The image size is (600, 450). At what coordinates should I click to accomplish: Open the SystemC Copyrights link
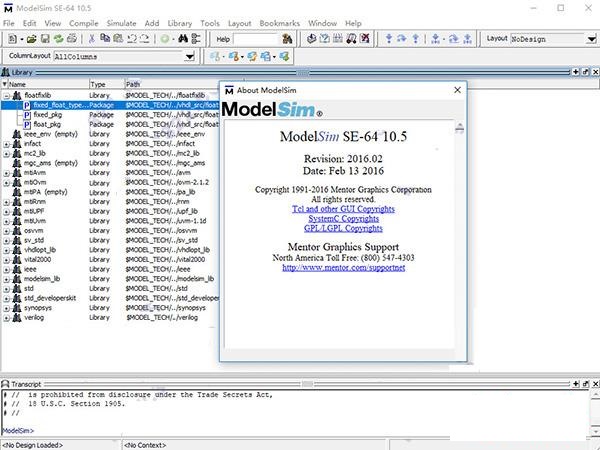click(343, 218)
